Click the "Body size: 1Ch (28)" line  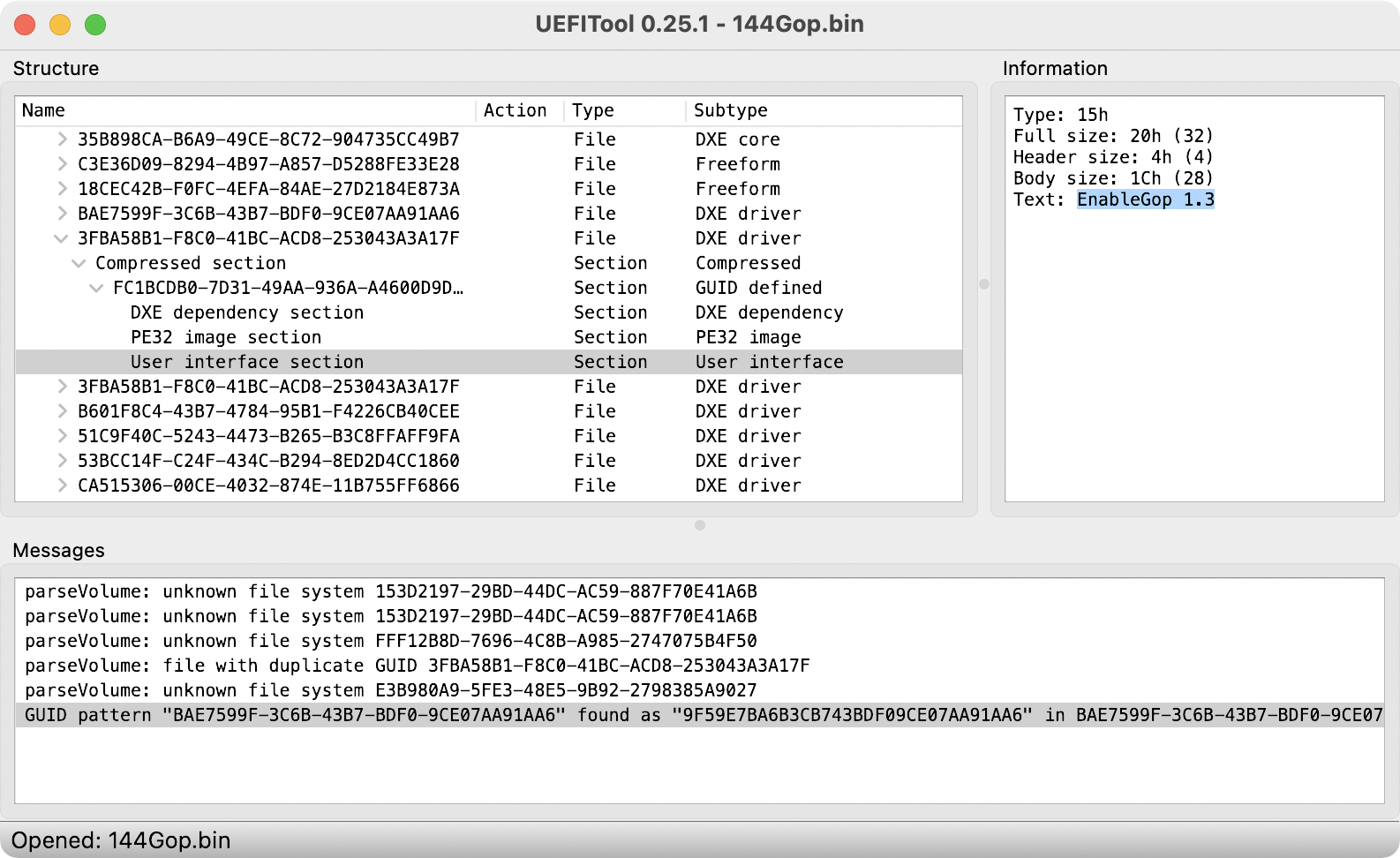tap(1114, 178)
